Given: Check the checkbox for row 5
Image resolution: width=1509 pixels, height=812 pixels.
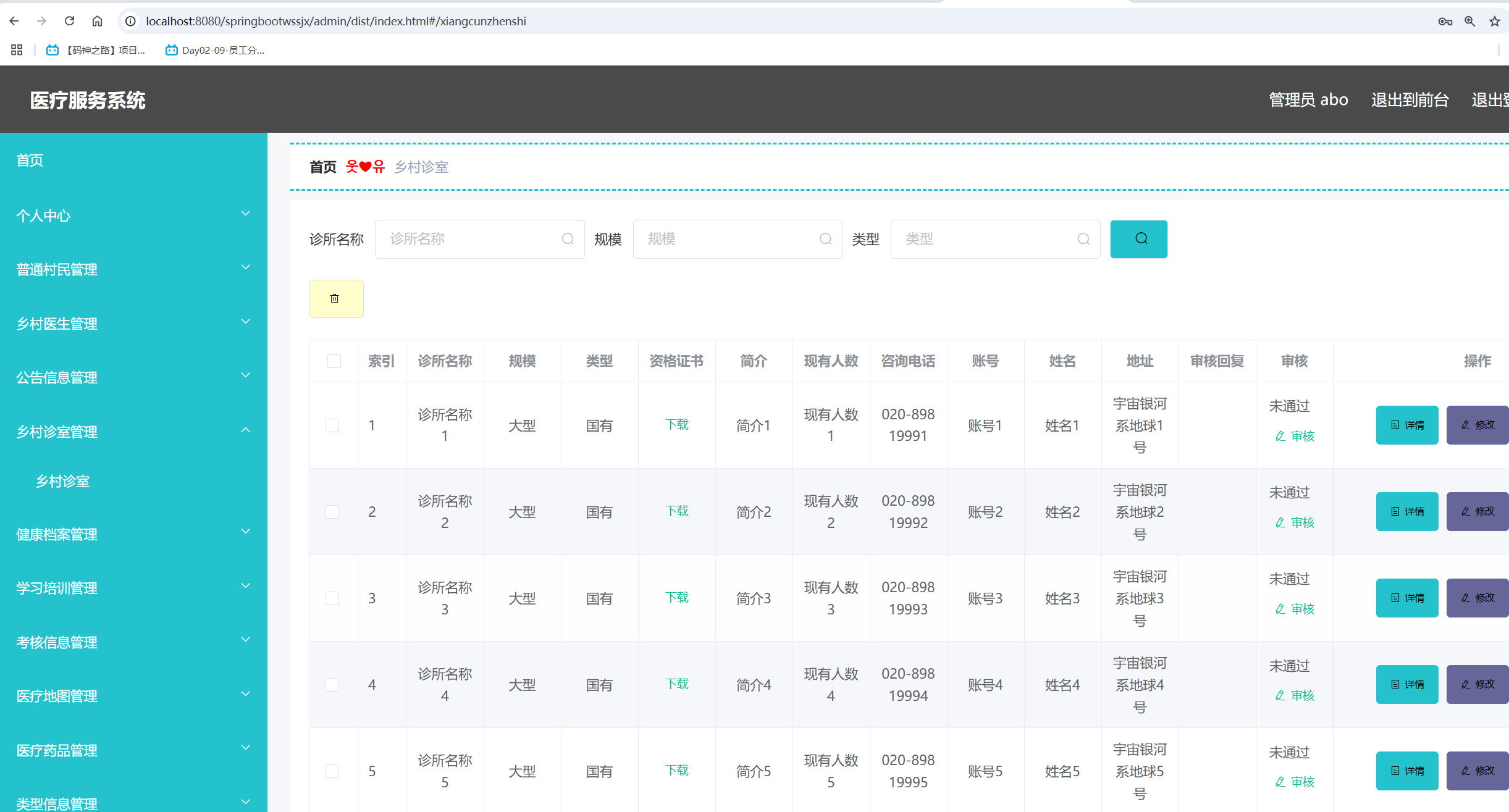Looking at the screenshot, I should 332,771.
